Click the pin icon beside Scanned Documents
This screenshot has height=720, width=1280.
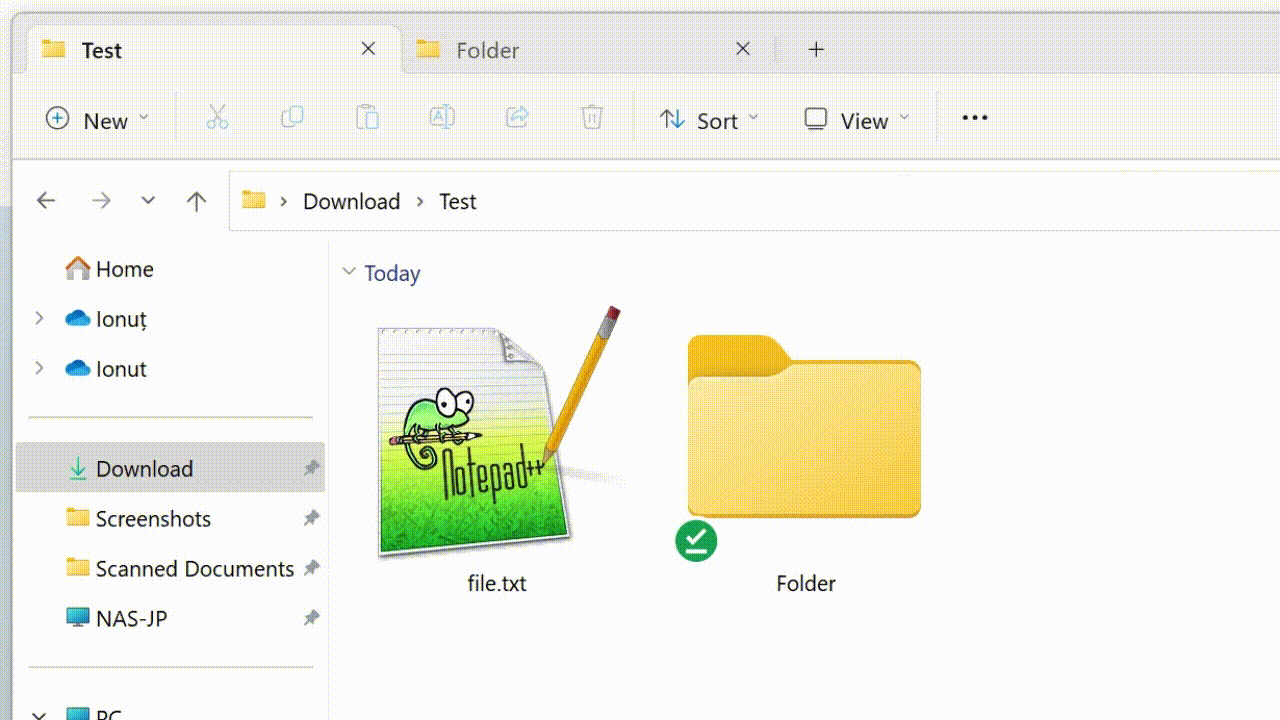(x=311, y=568)
